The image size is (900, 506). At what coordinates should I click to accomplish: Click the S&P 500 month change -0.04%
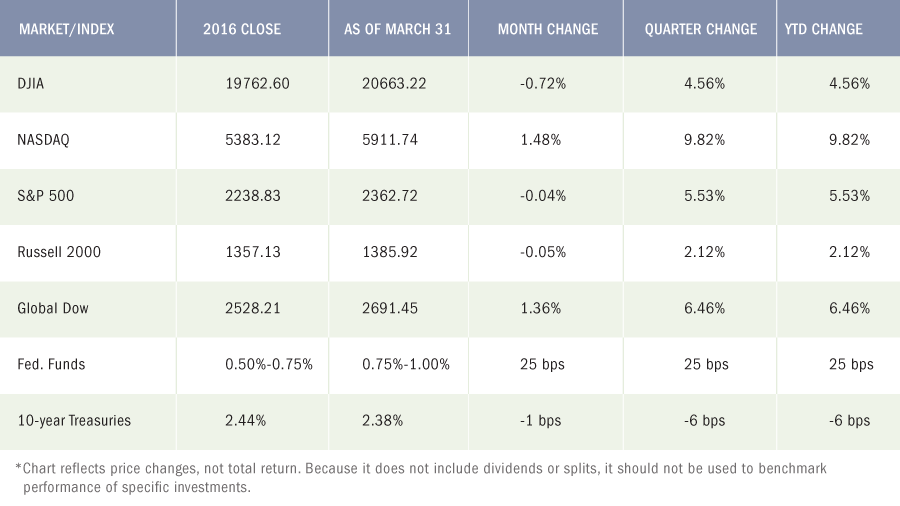coord(543,196)
